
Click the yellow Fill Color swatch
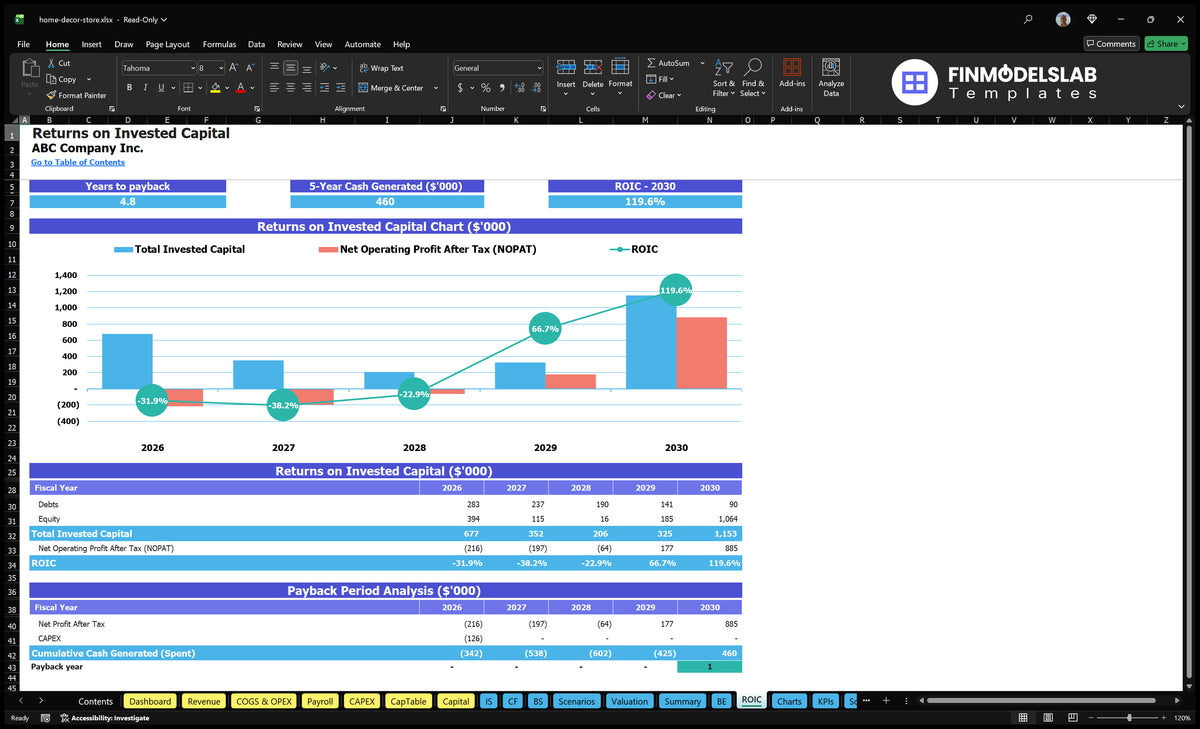pyautogui.click(x=215, y=88)
